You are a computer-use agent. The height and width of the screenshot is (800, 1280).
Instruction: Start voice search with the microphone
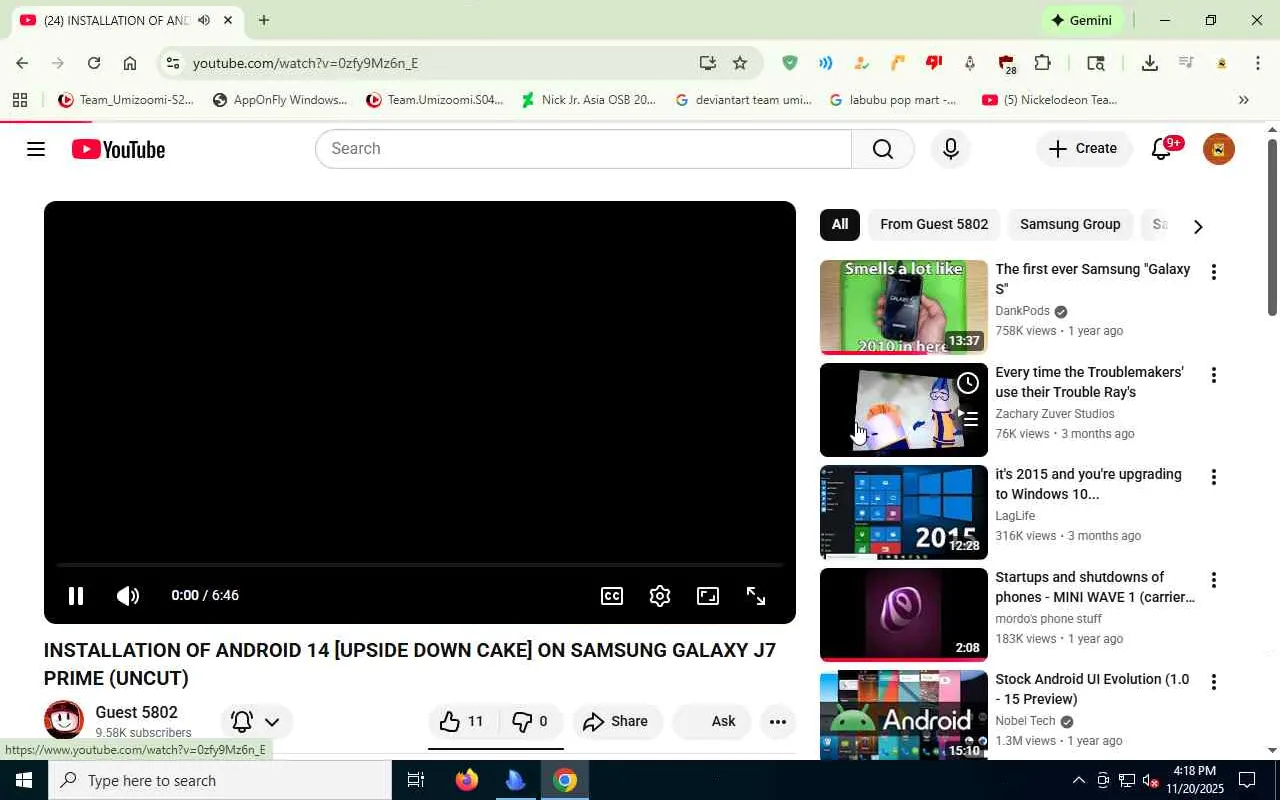pos(950,149)
